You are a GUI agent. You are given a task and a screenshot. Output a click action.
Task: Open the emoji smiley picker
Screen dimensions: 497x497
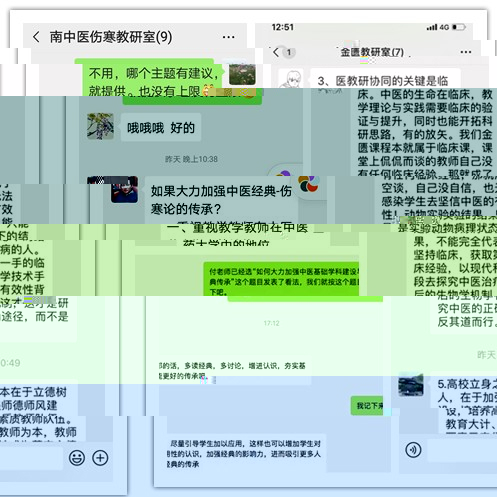pos(77,458)
